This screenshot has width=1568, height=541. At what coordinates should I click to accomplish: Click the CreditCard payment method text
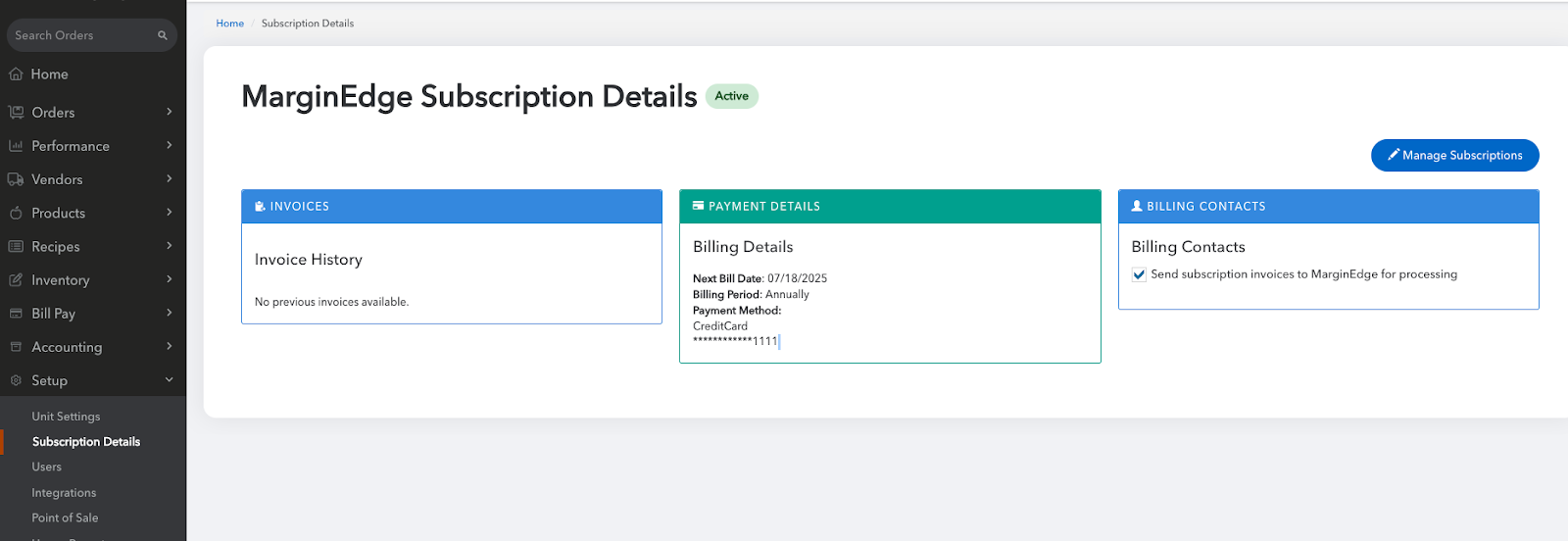[x=720, y=326]
